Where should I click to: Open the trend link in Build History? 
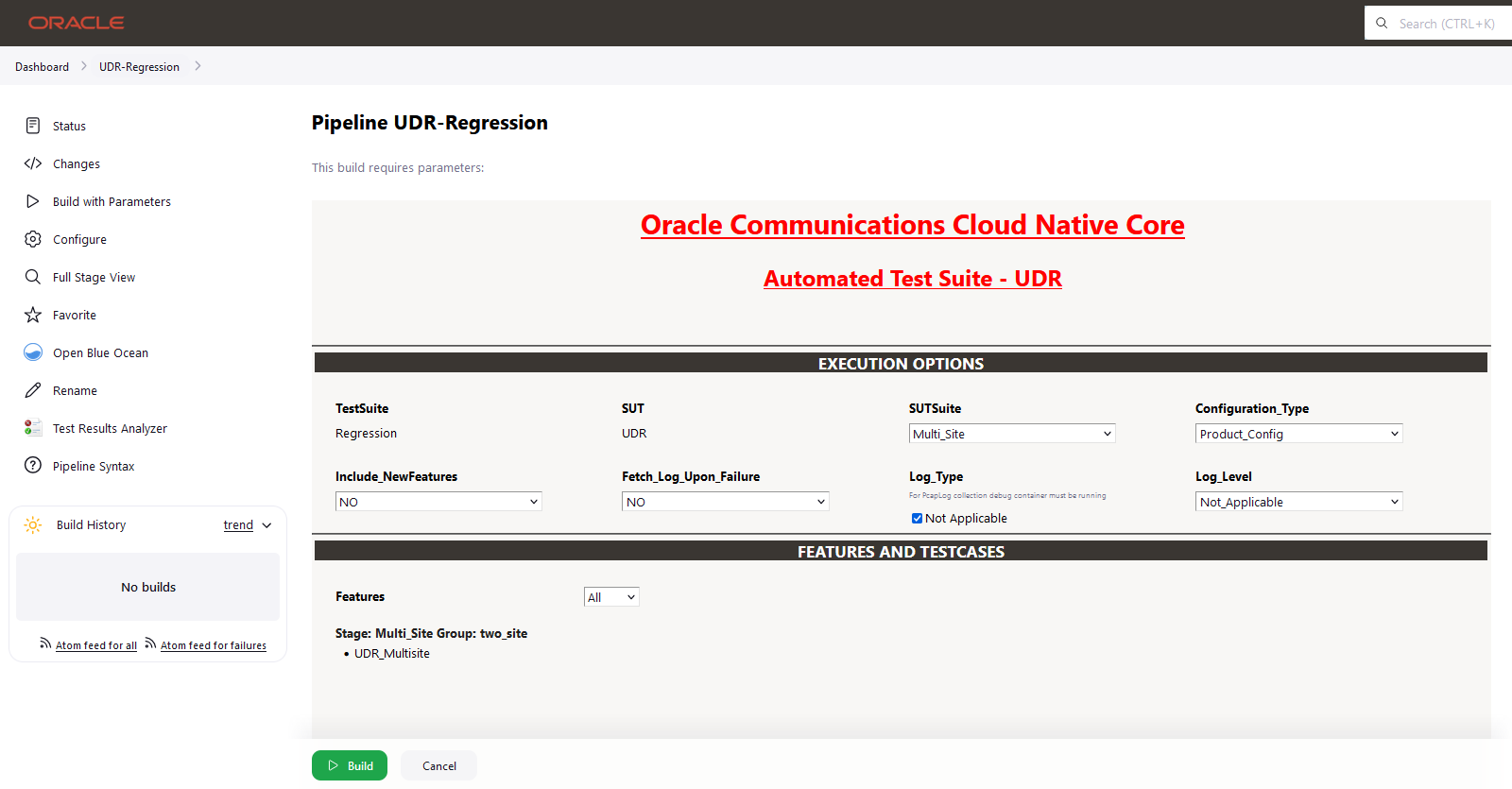pos(238,525)
